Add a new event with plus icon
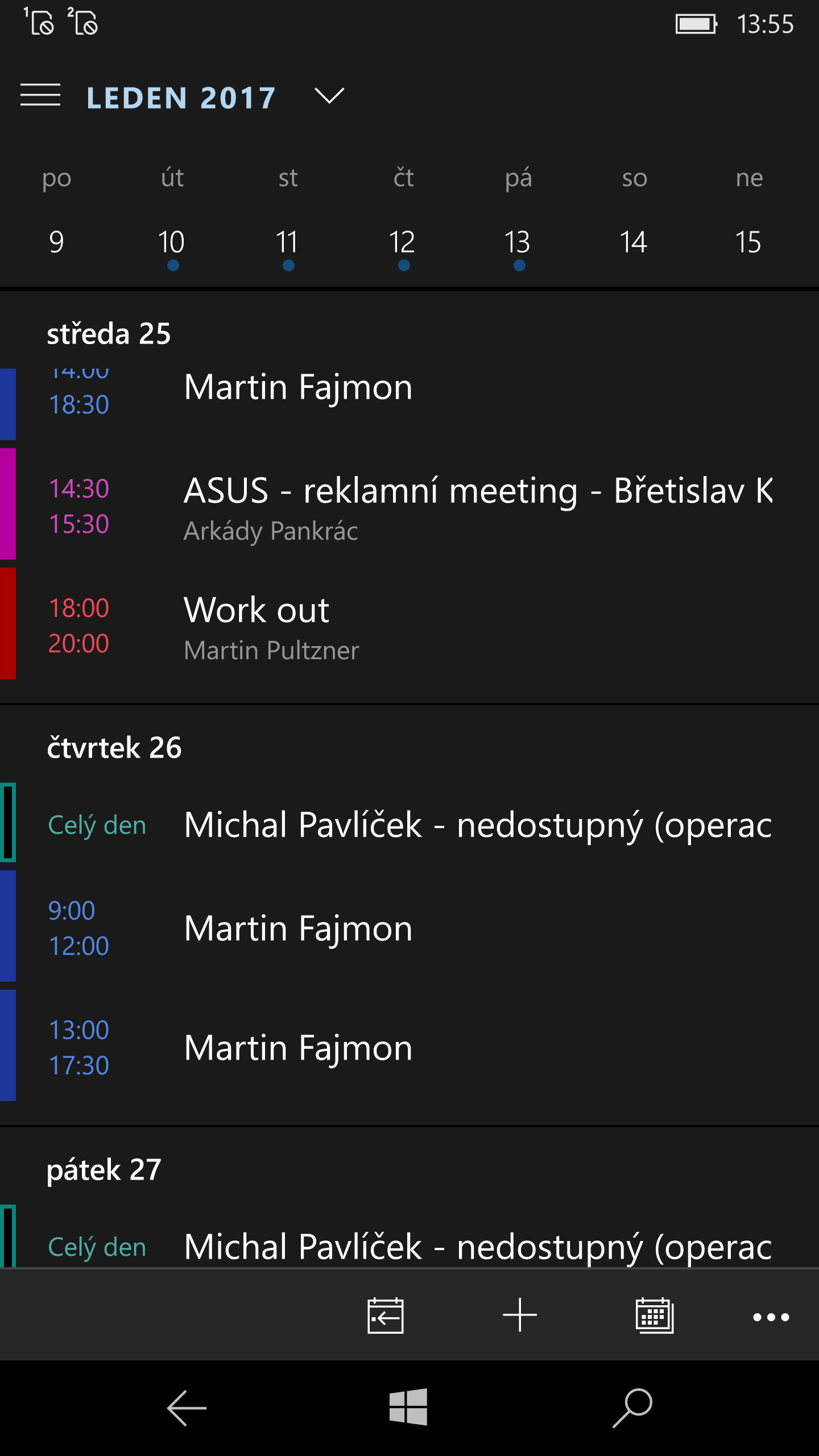Viewport: 819px width, 1456px height. (x=520, y=1316)
